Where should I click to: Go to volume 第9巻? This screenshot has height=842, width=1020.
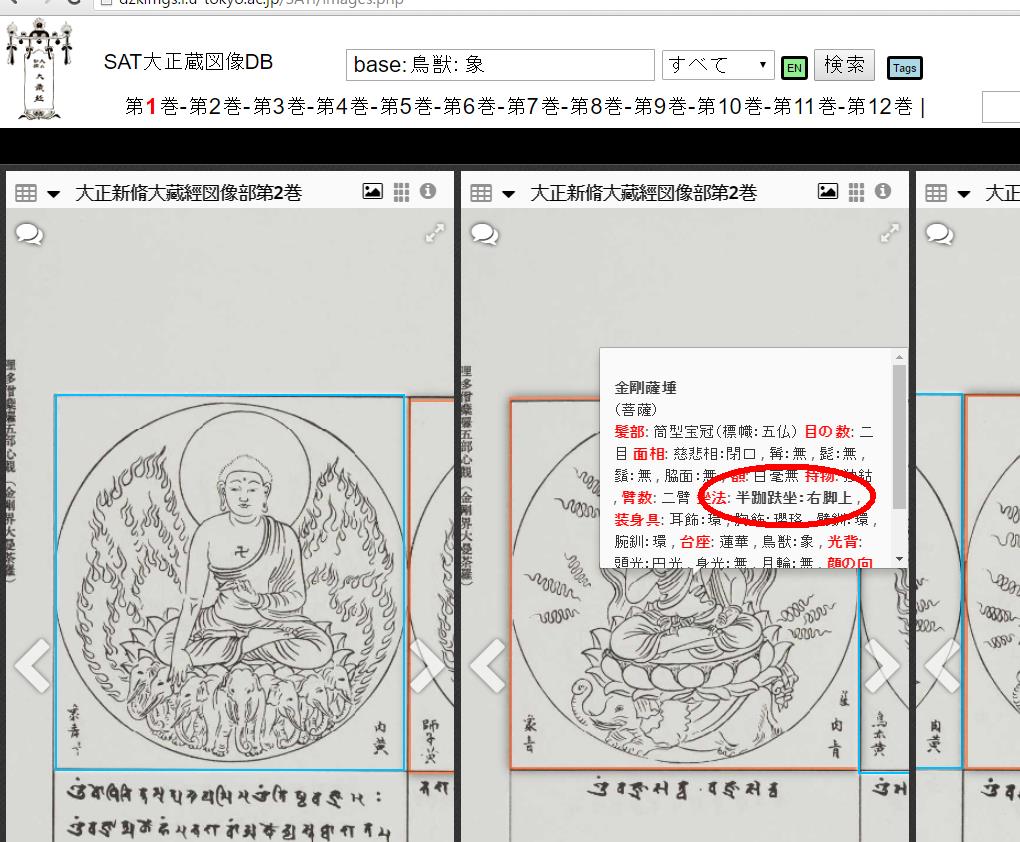tap(660, 106)
